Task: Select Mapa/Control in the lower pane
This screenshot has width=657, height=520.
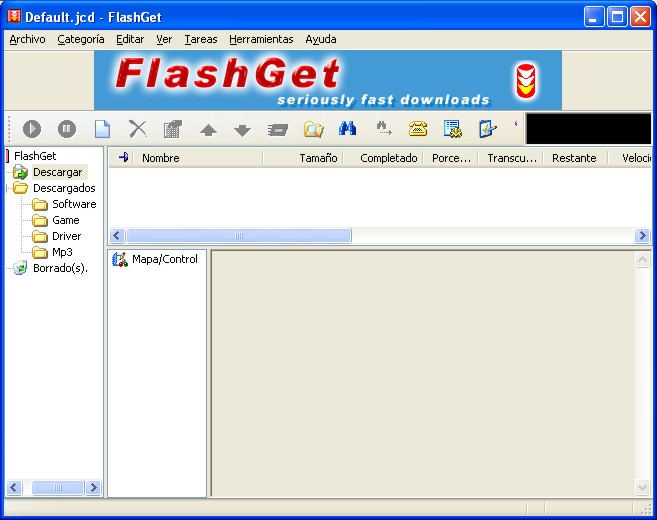Action: tap(164, 259)
